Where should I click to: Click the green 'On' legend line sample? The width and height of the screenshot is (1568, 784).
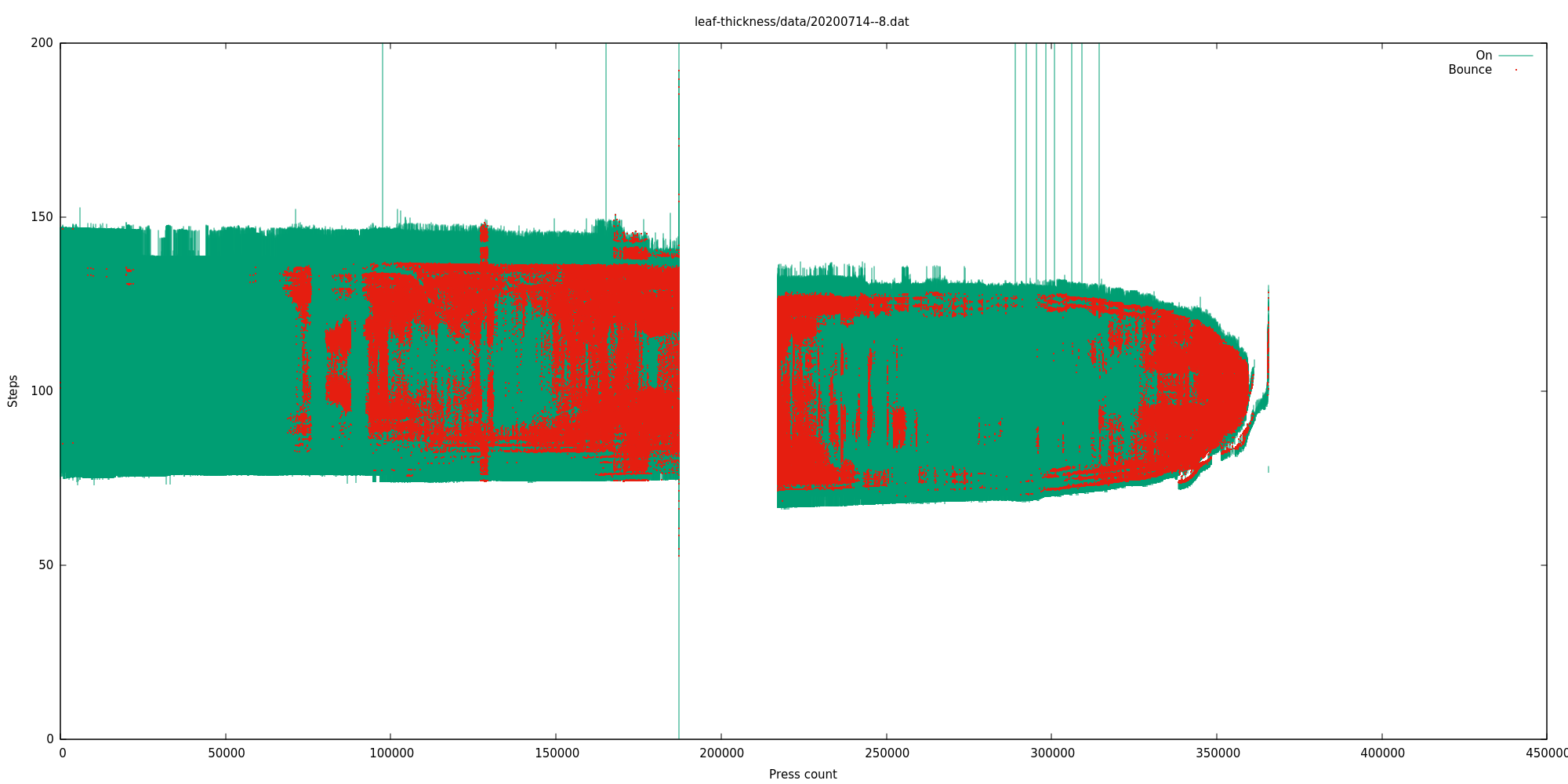1515,56
